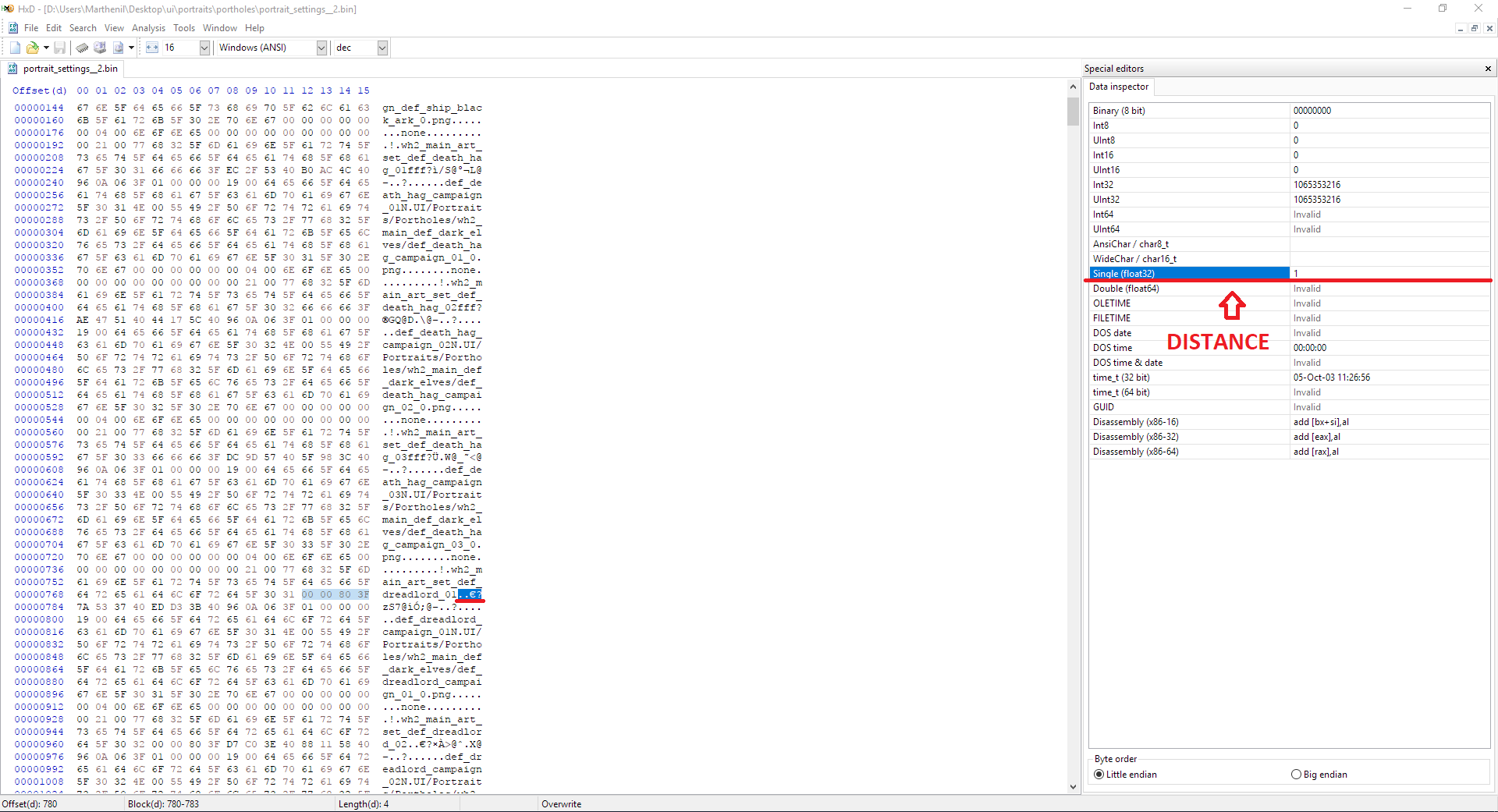Viewport: 1498px width, 812px height.
Task: Click the Int32 value 1065353216
Action: point(1317,185)
